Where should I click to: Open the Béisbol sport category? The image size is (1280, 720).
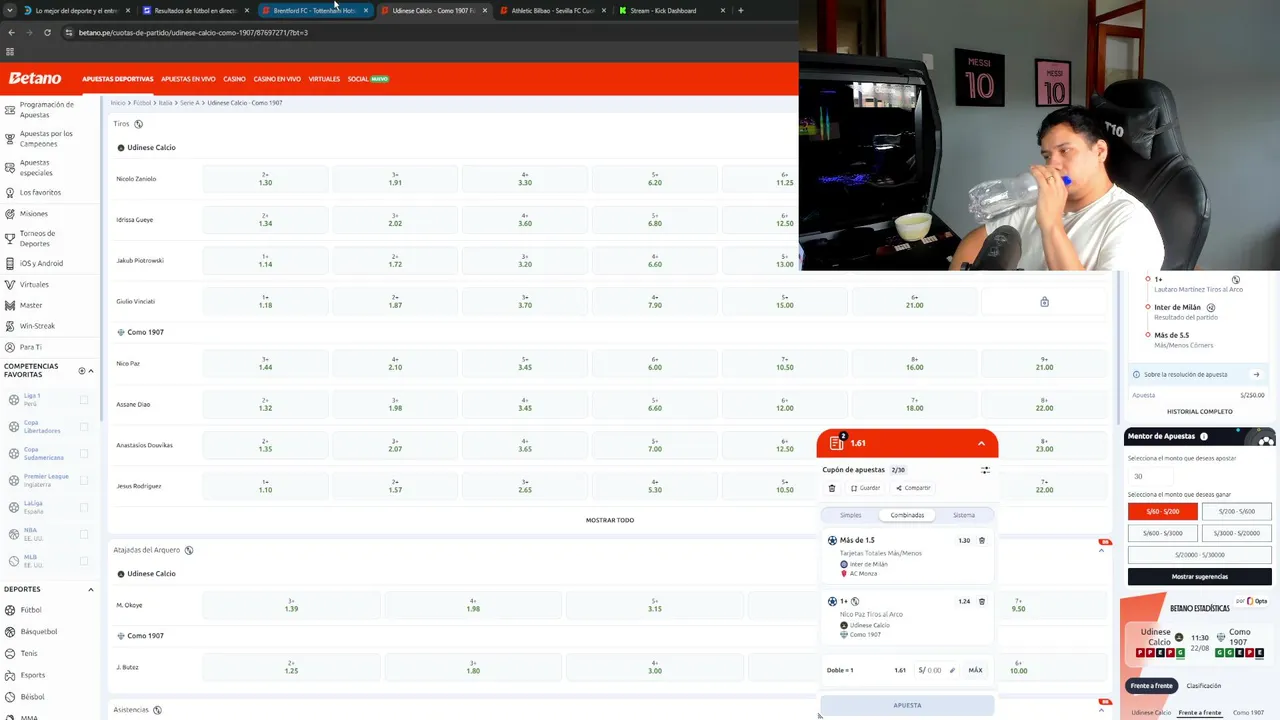(x=32, y=697)
